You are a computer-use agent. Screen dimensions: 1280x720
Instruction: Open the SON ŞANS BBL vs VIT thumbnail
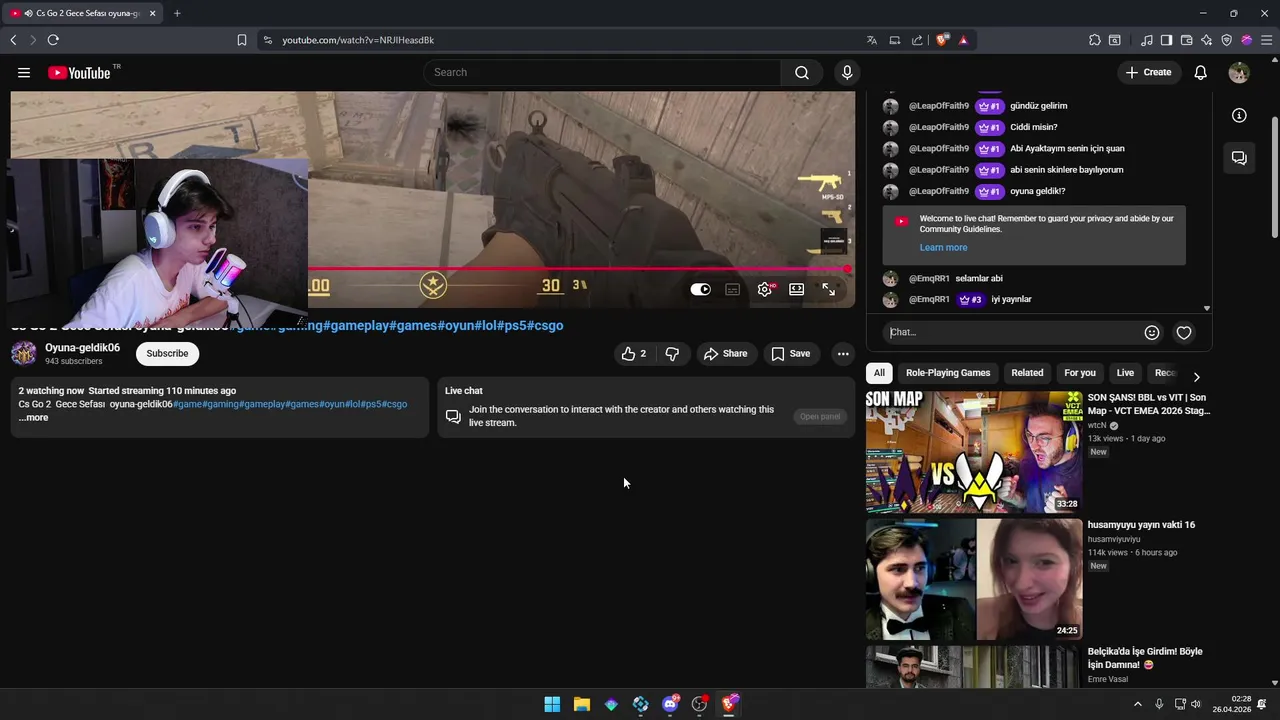(974, 452)
